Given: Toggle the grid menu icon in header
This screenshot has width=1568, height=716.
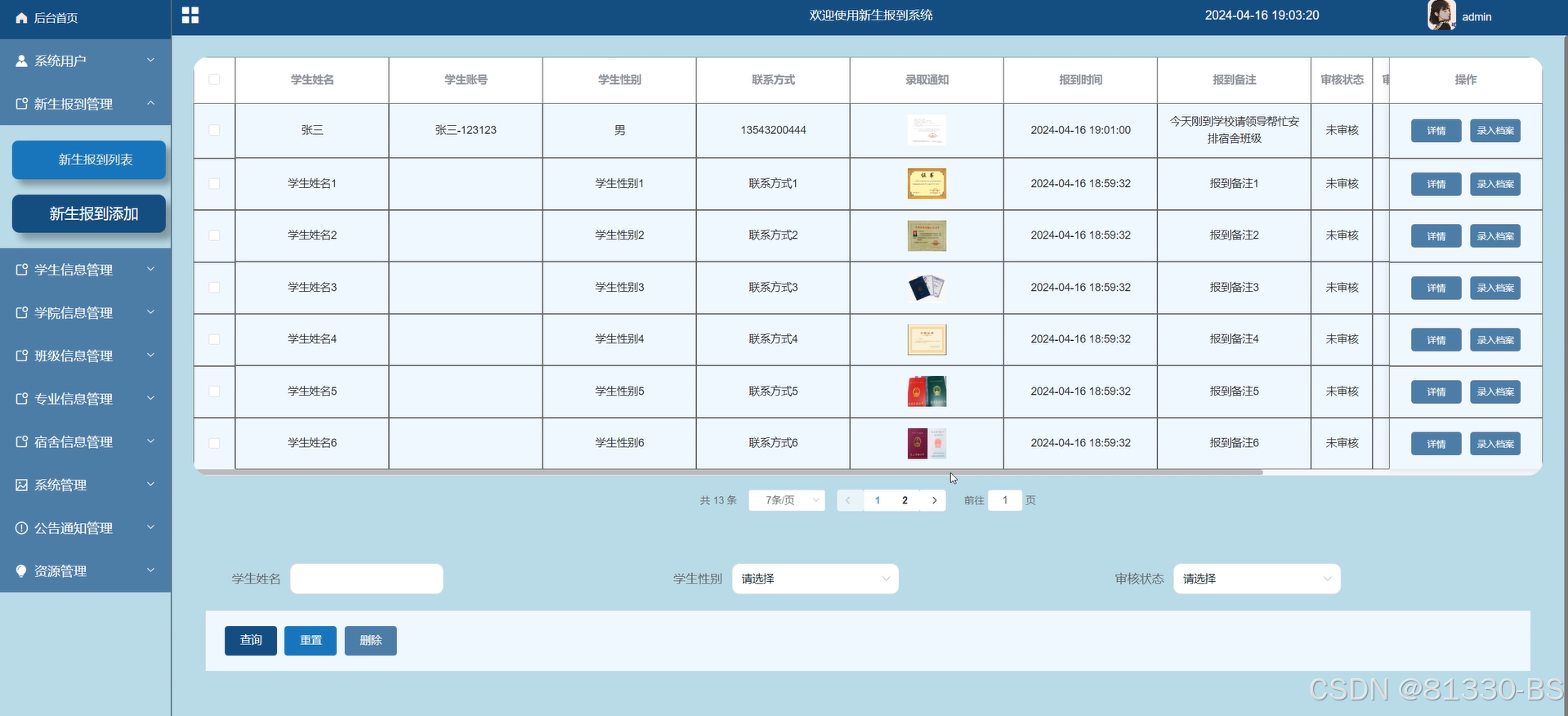Looking at the screenshot, I should tap(190, 15).
